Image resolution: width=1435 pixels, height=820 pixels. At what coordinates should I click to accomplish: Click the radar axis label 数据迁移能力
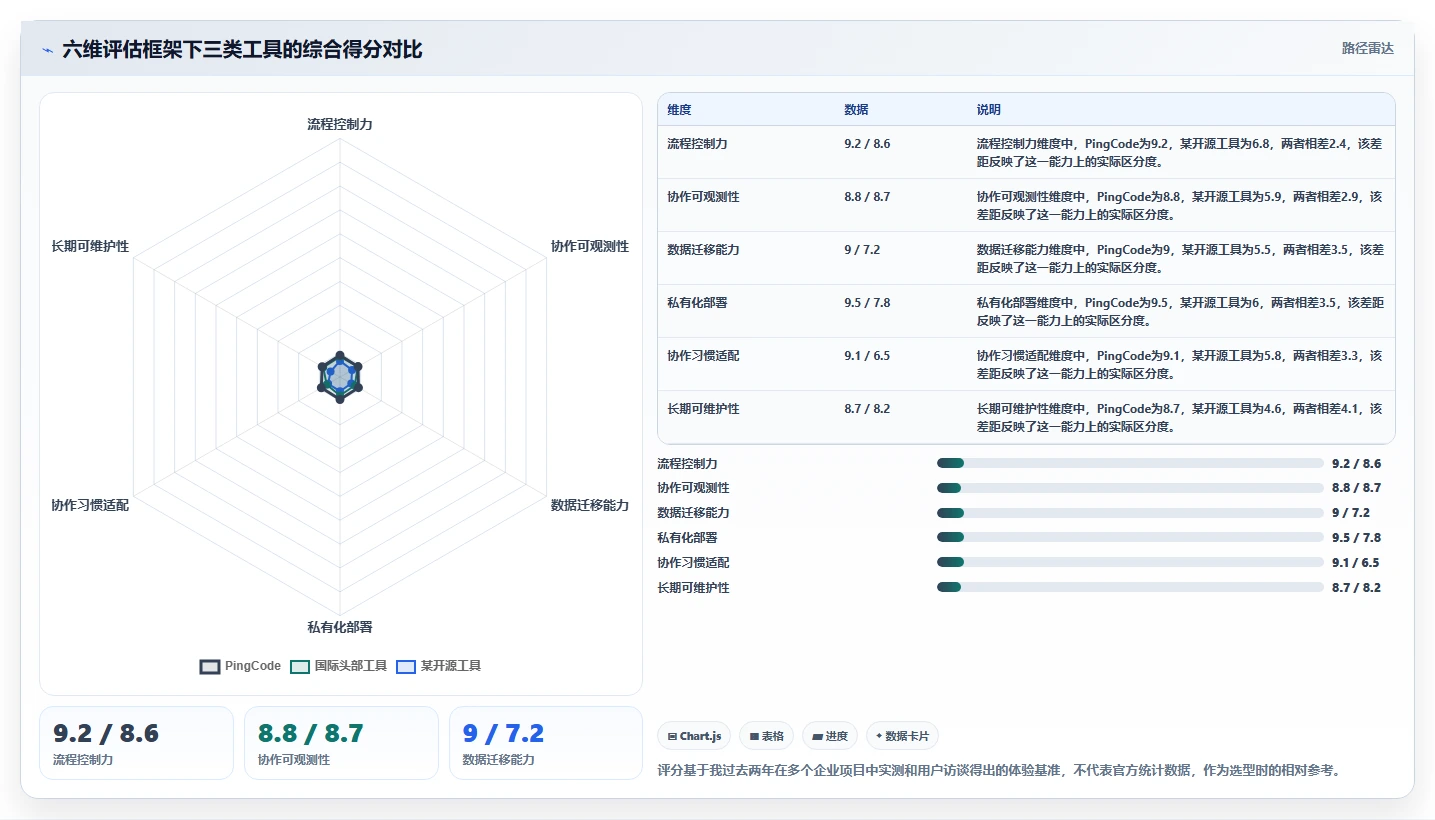click(590, 505)
